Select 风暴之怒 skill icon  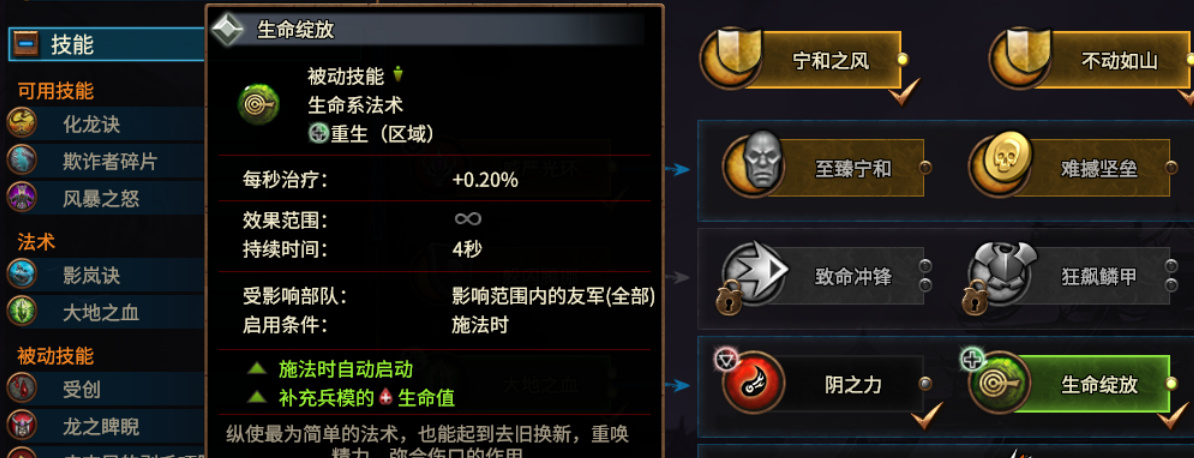point(22,199)
